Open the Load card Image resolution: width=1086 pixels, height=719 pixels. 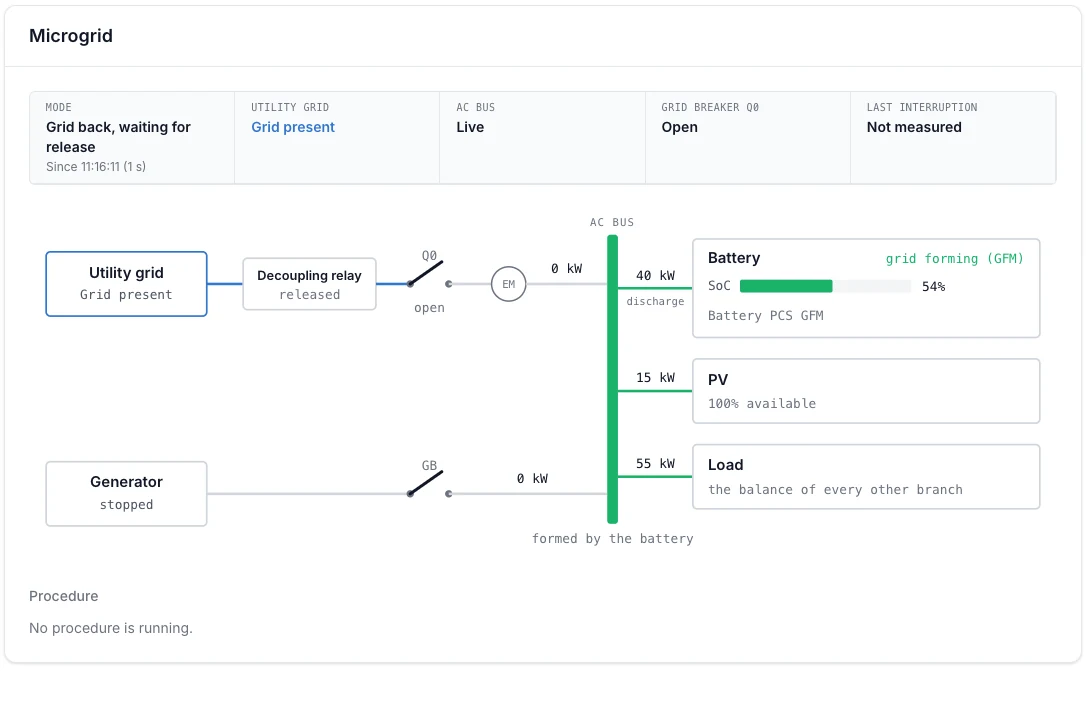pyautogui.click(x=866, y=477)
